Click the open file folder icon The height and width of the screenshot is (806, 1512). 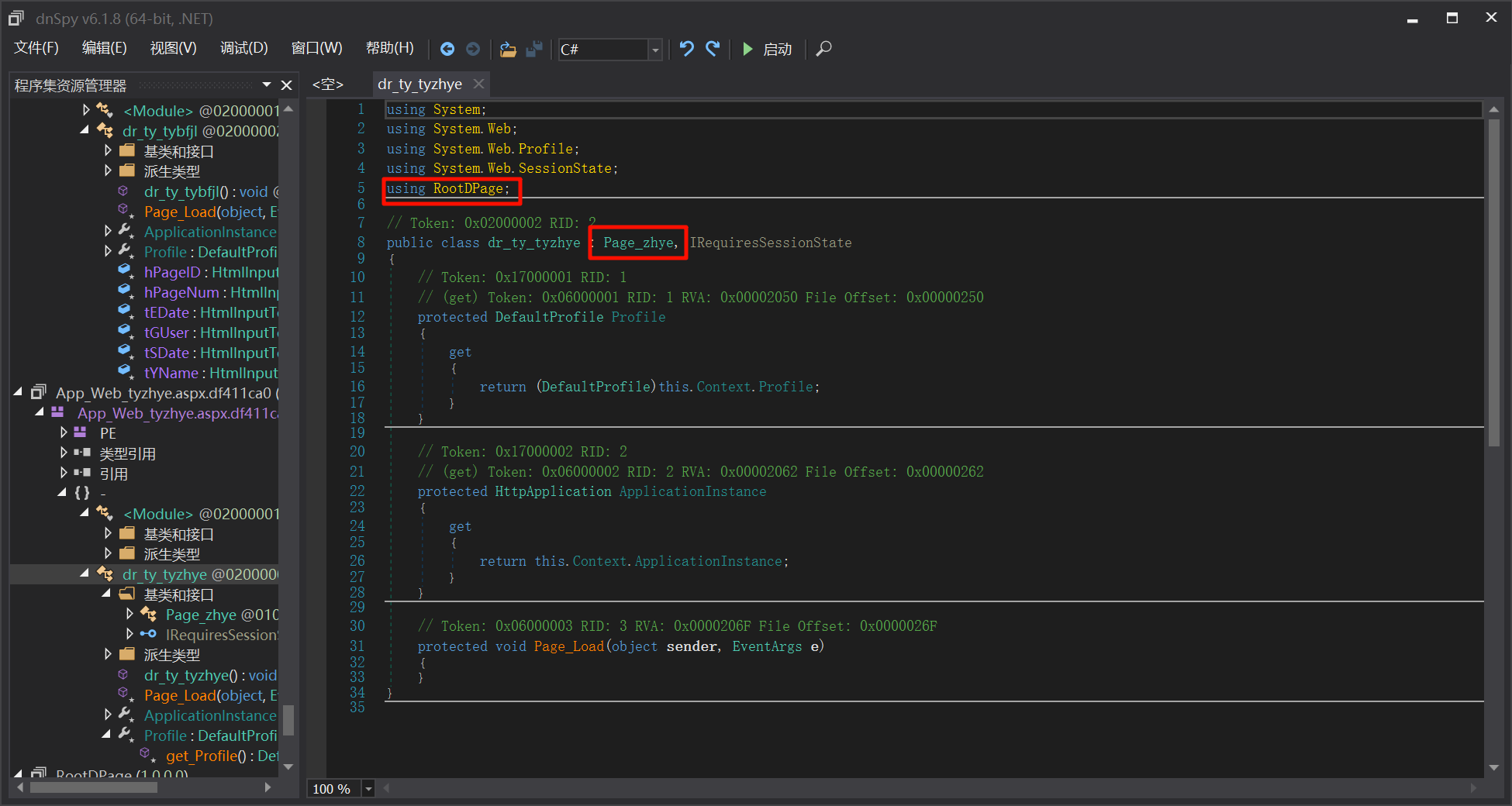508,49
